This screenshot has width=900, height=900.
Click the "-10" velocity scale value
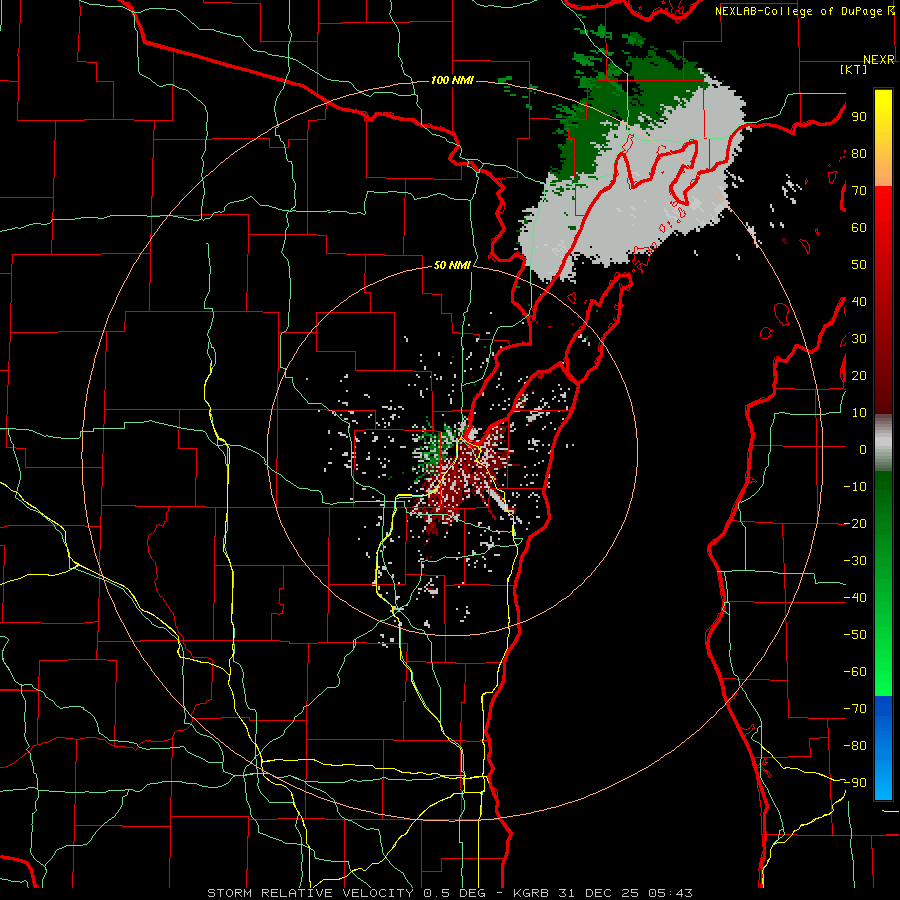click(x=855, y=487)
